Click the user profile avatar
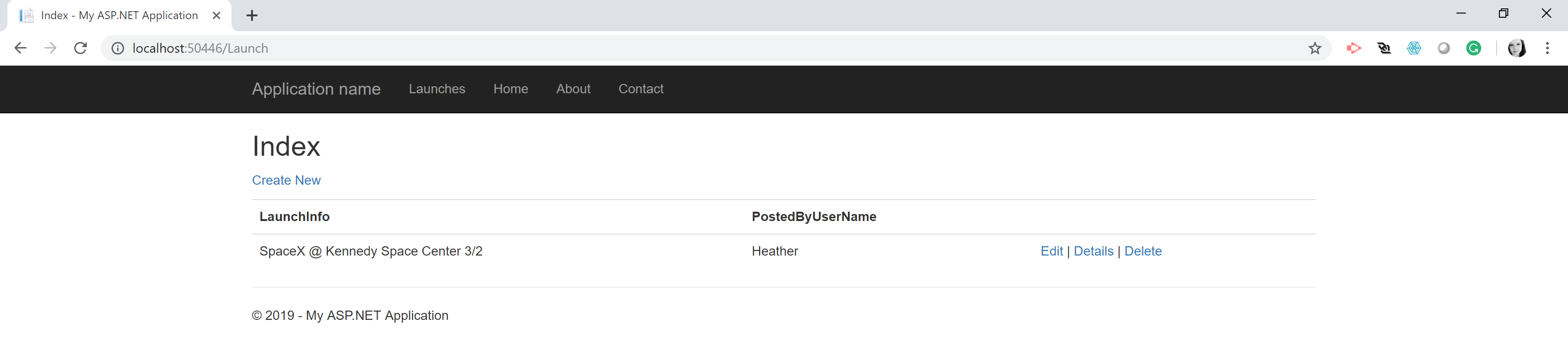Screen dimensions: 1568x346 point(1516,48)
